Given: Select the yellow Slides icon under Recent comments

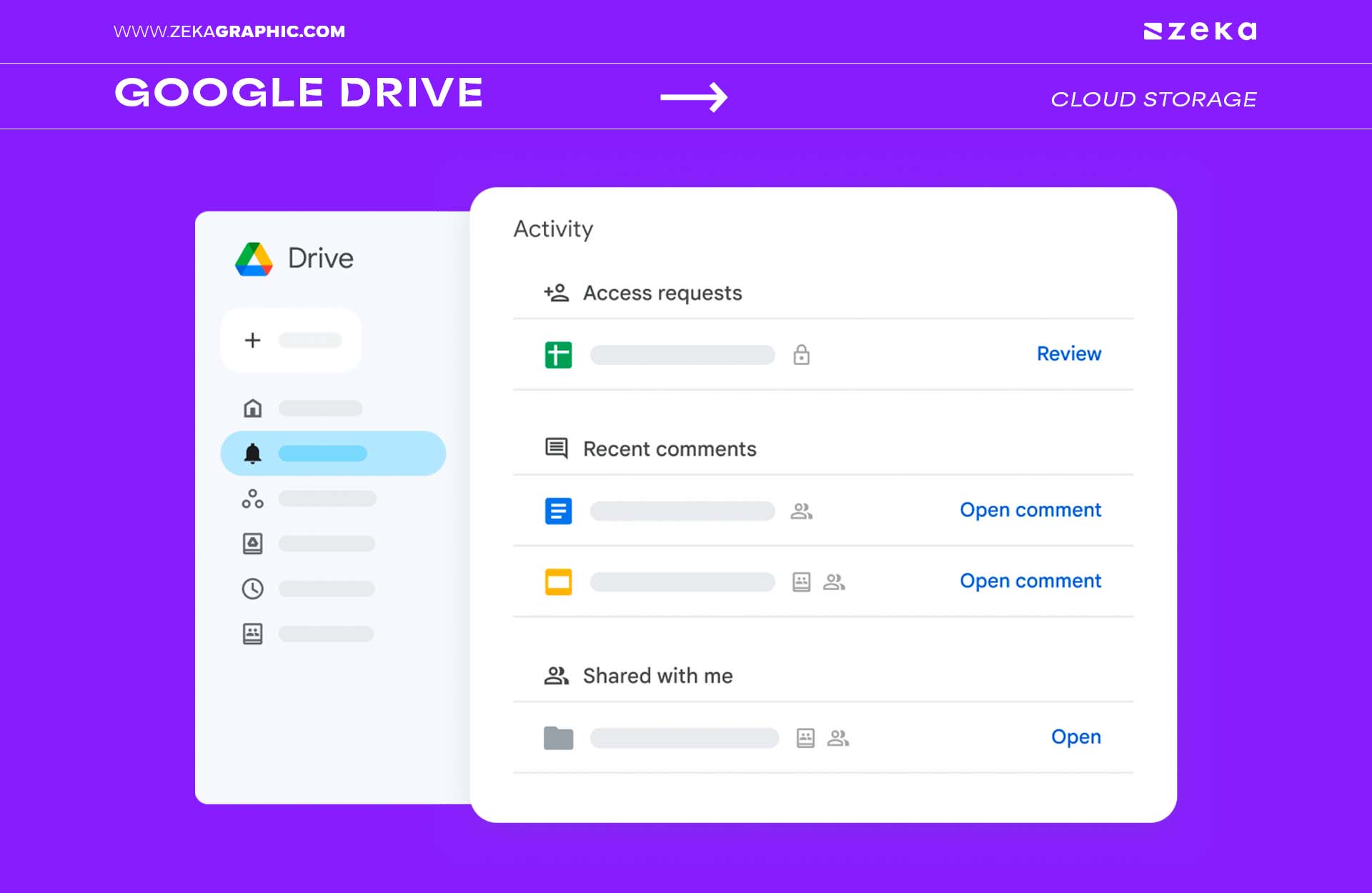Looking at the screenshot, I should click(560, 582).
